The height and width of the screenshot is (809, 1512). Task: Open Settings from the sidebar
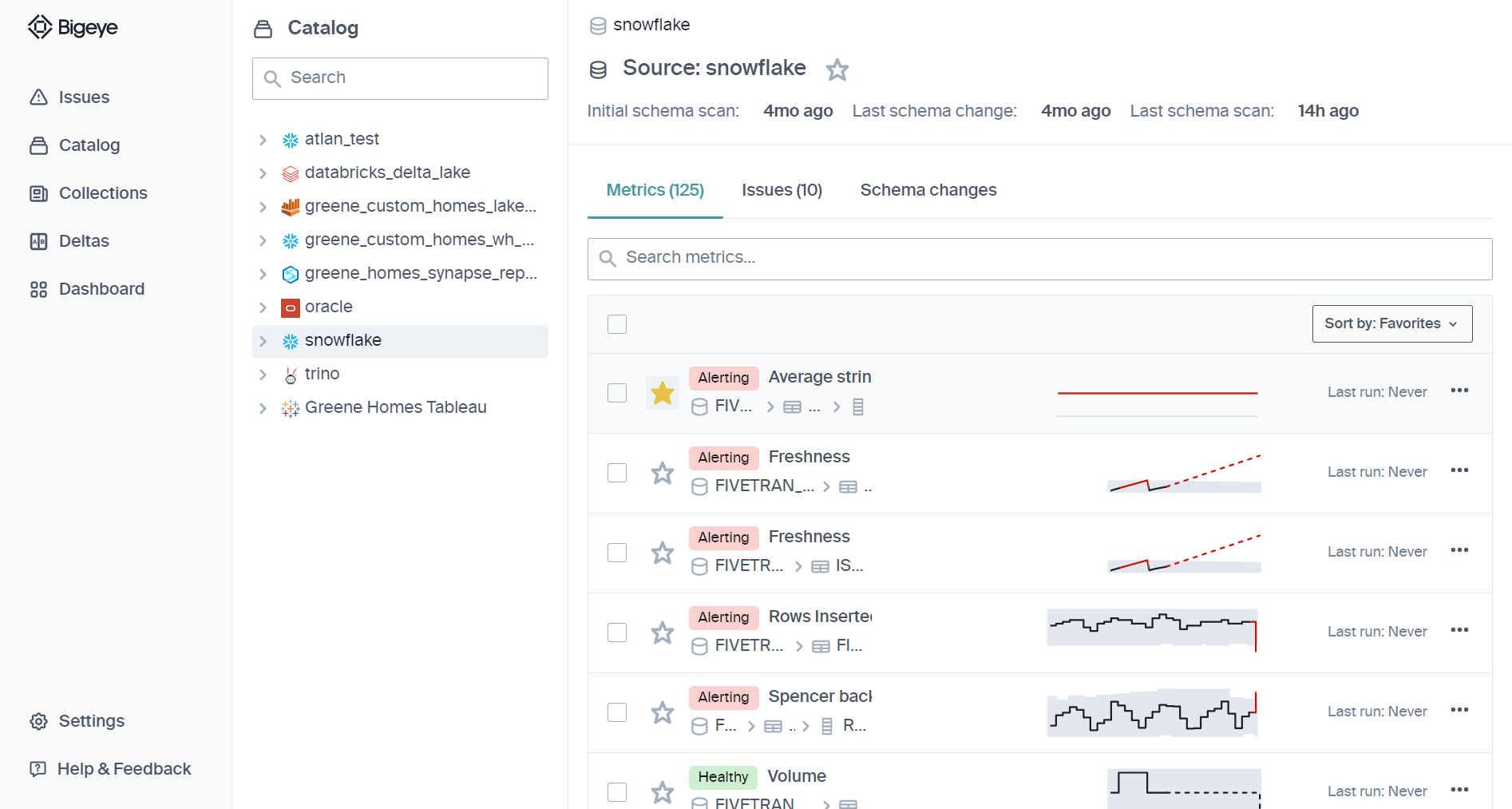pos(92,721)
